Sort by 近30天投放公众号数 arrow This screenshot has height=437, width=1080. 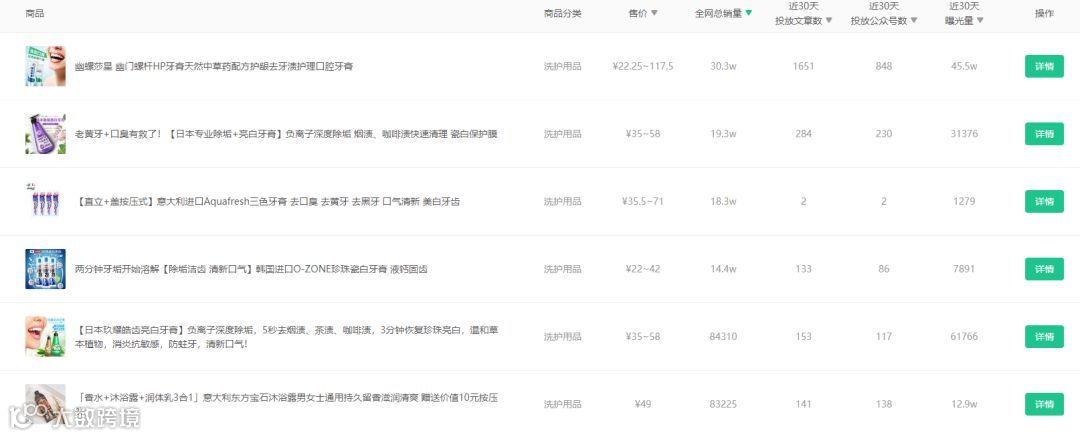pyautogui.click(x=914, y=21)
